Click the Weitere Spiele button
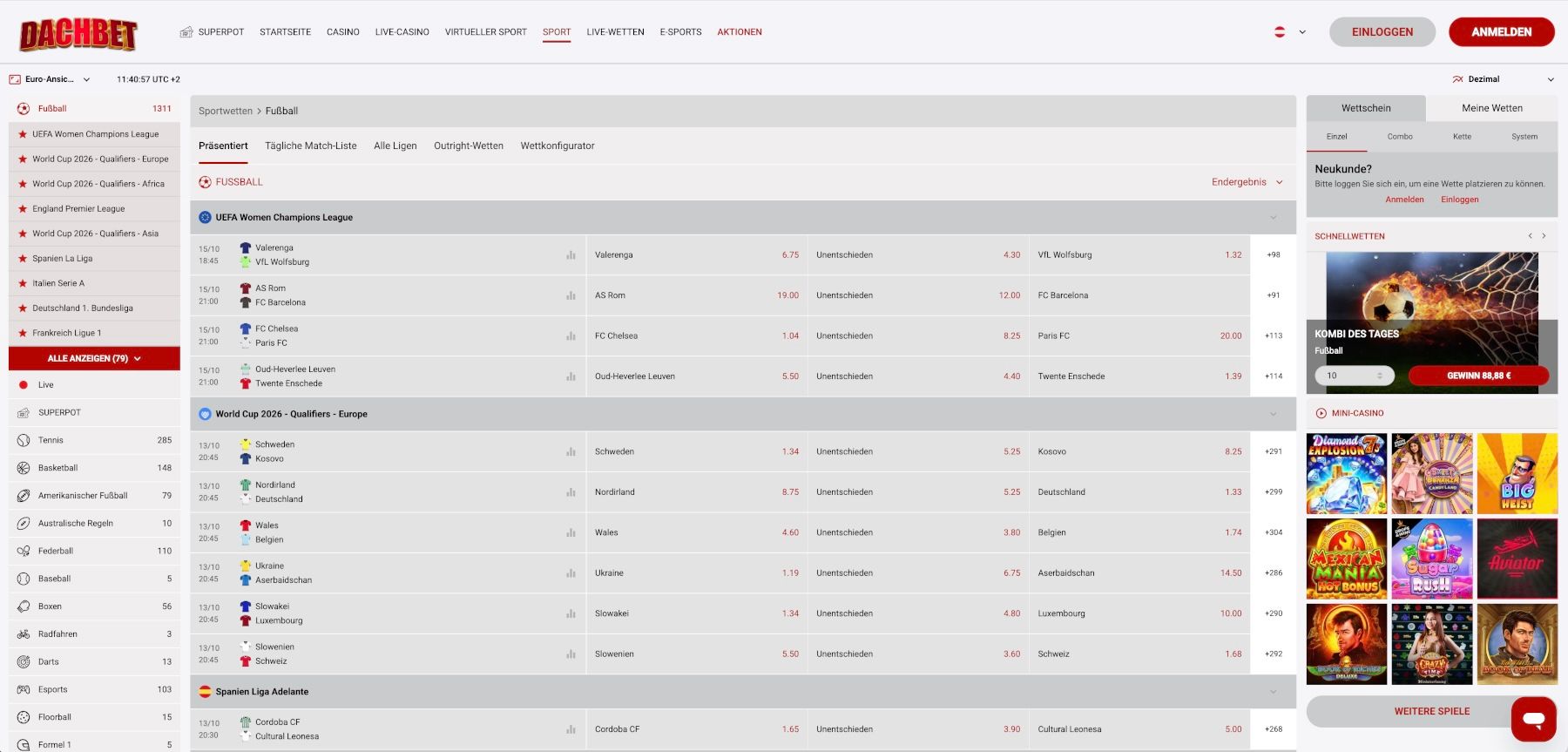1568x752 pixels. (x=1431, y=711)
